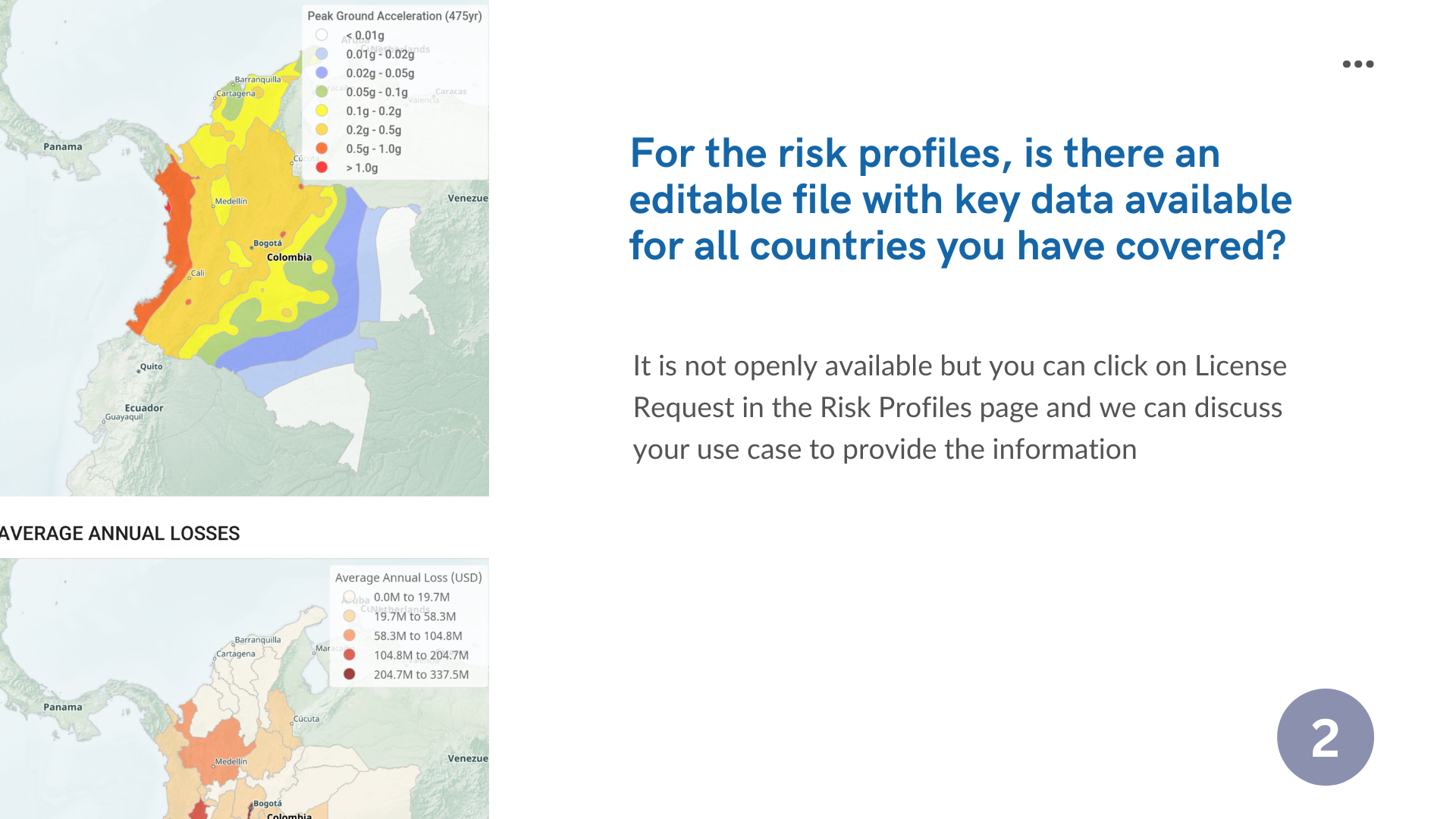
Task: Click the Bogotá label on the hazard map
Action: (268, 243)
